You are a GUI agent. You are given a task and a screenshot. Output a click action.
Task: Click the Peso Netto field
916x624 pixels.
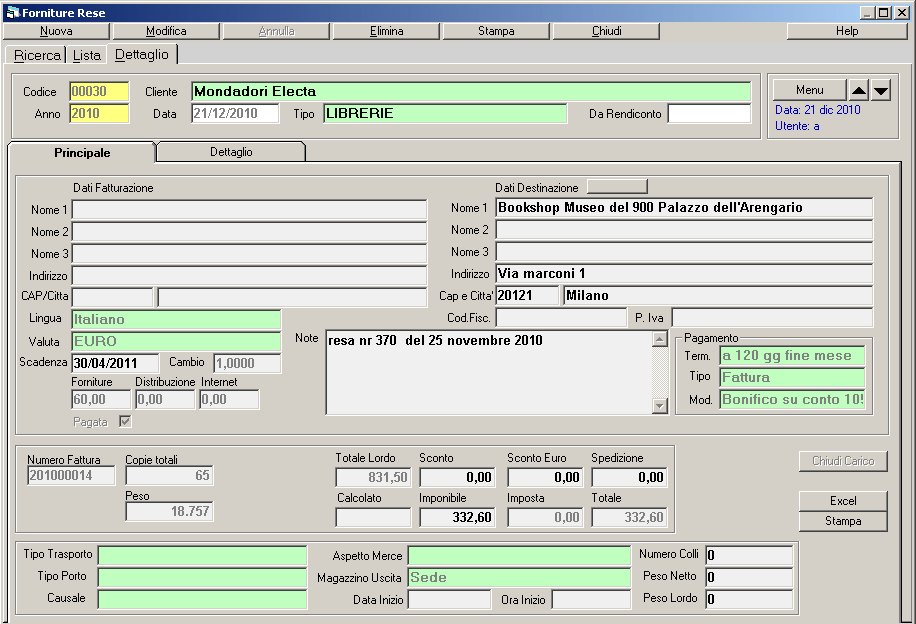pos(749,577)
